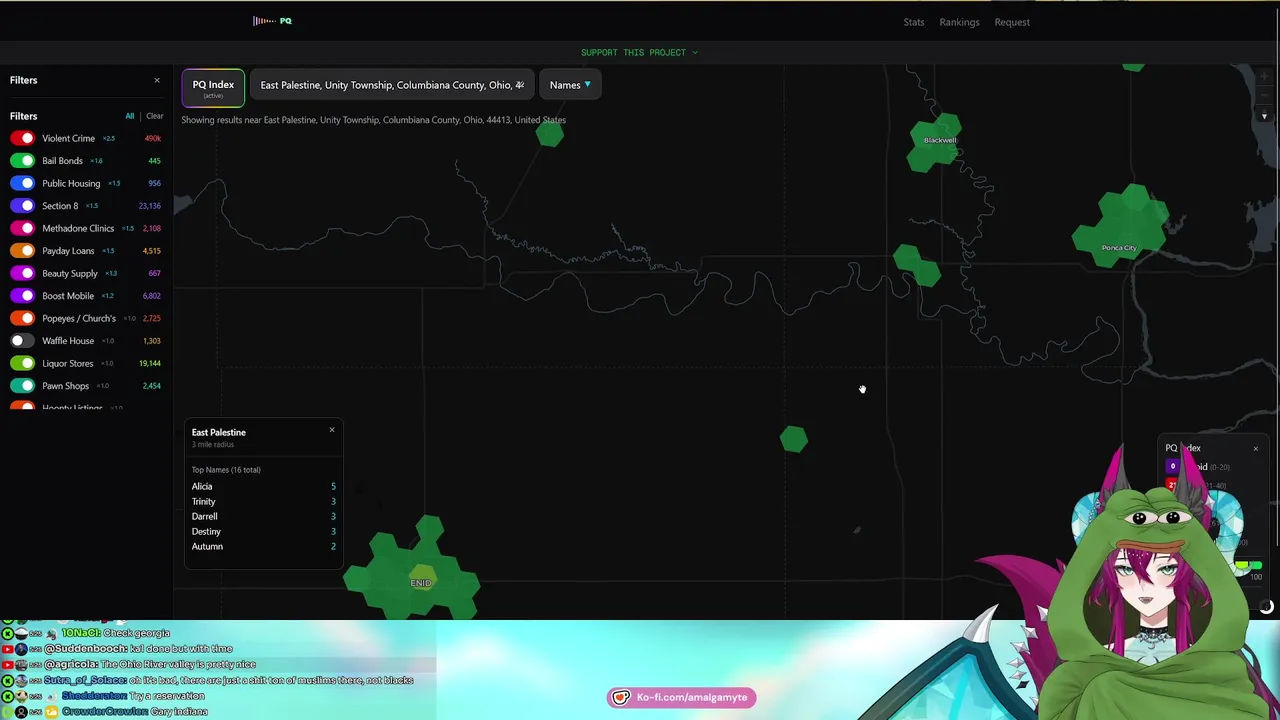
Task: Enable the Waffle House filter
Action: click(22, 341)
